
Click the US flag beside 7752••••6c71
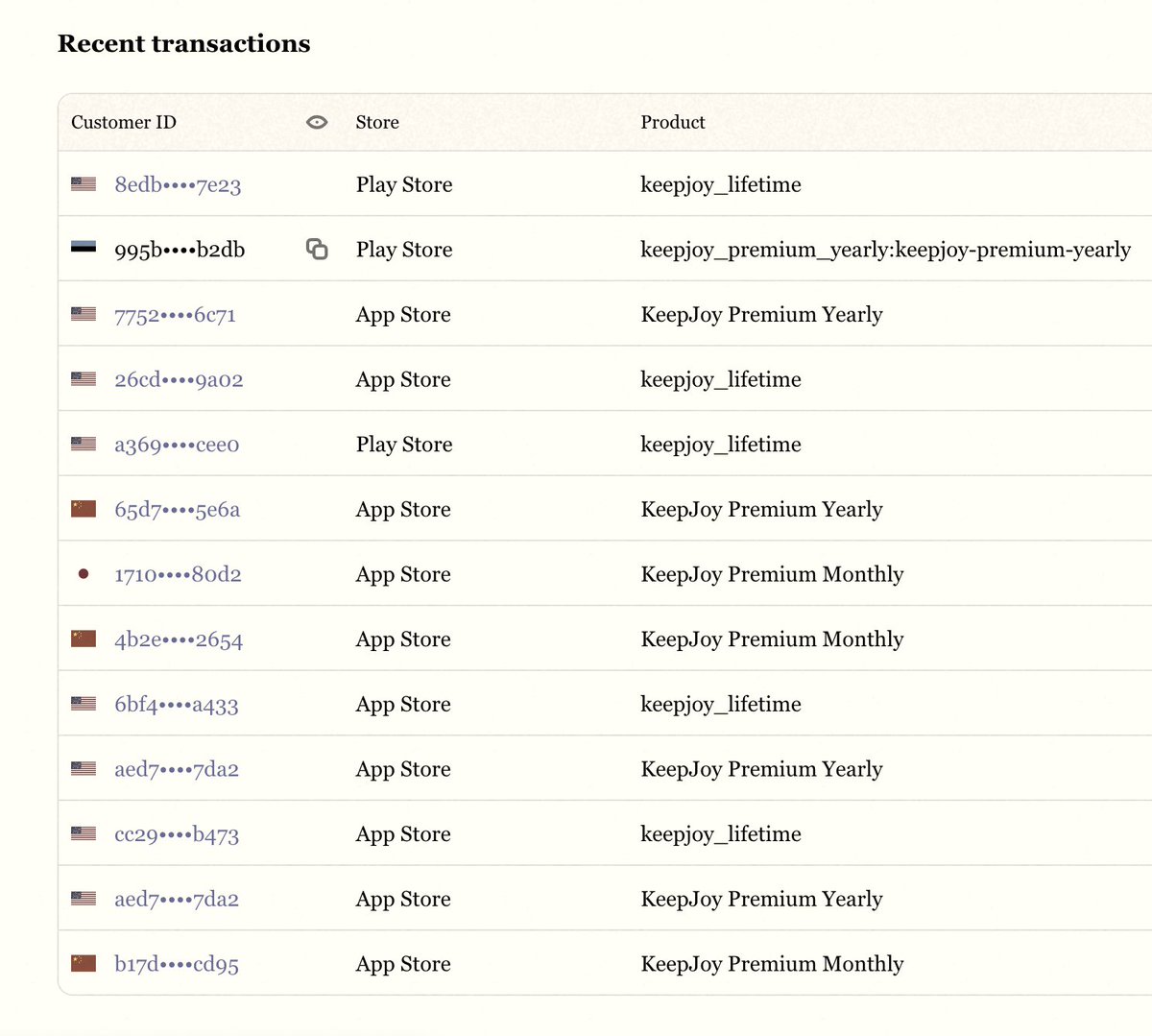tap(84, 314)
